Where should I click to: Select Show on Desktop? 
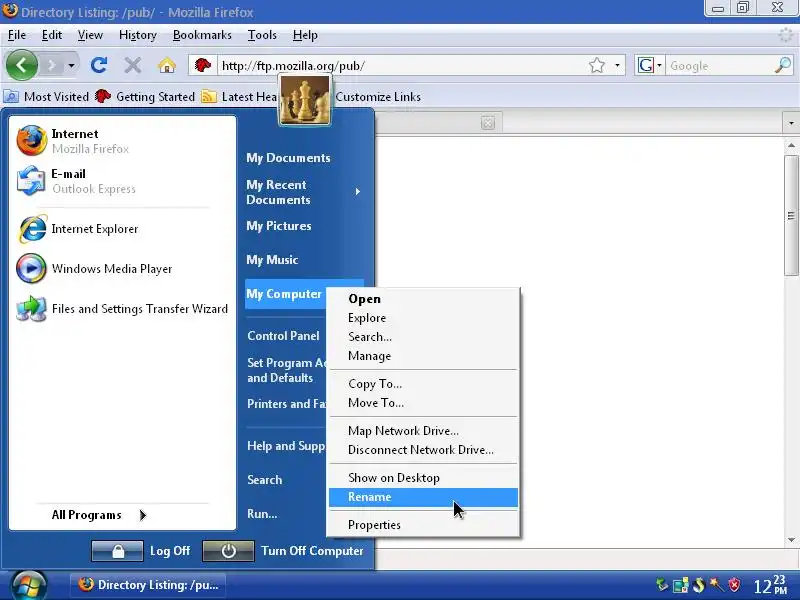point(423,478)
